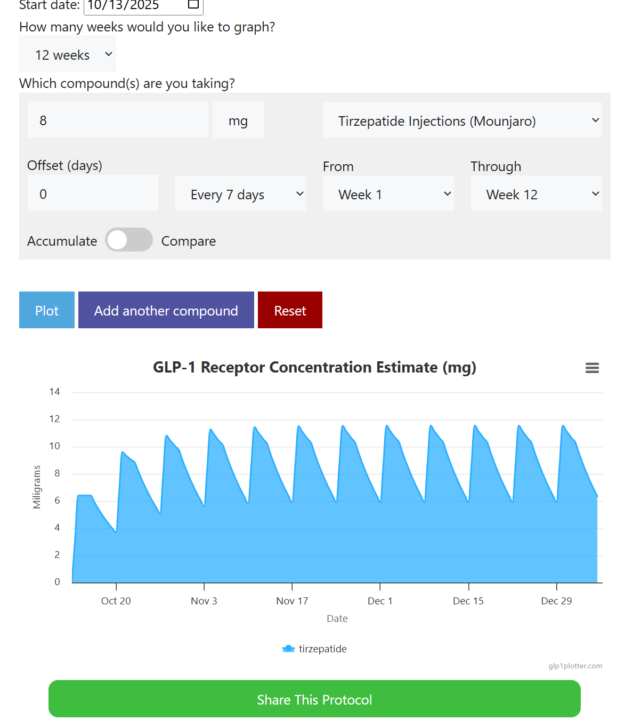
Task: Expand the compound selection dropdown
Action: click(x=462, y=122)
